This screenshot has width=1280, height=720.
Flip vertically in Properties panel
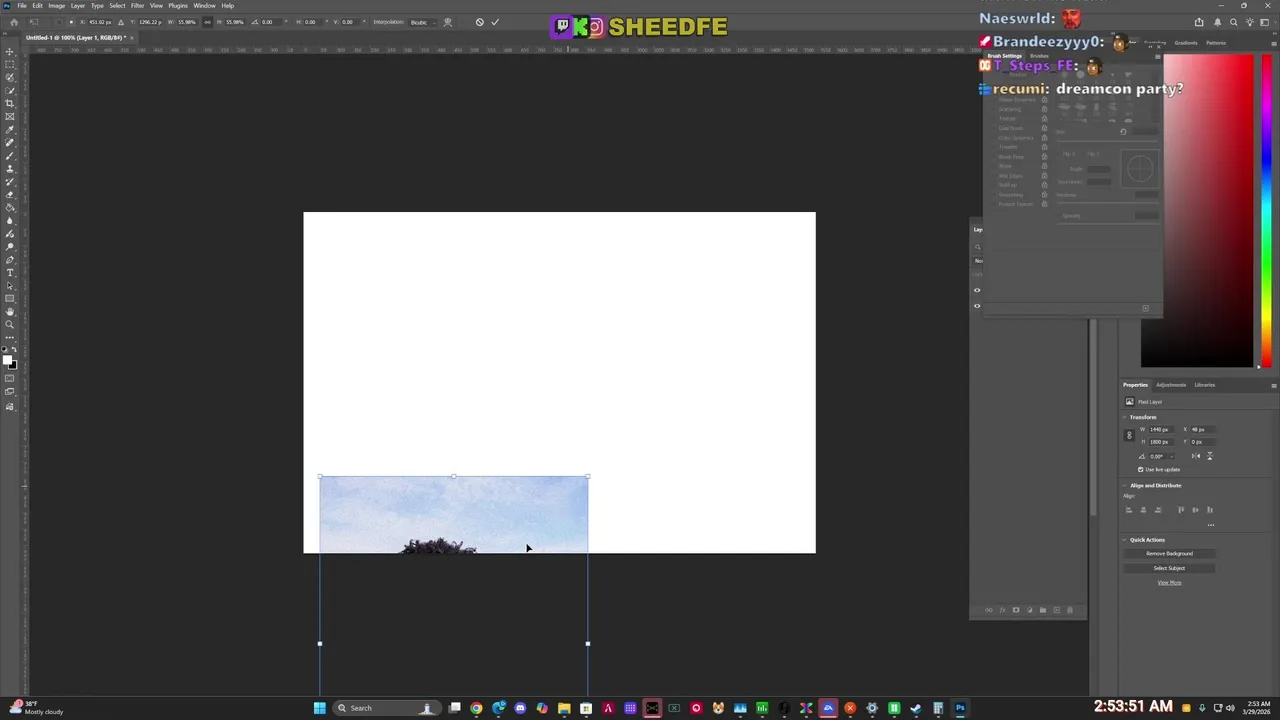[1210, 456]
